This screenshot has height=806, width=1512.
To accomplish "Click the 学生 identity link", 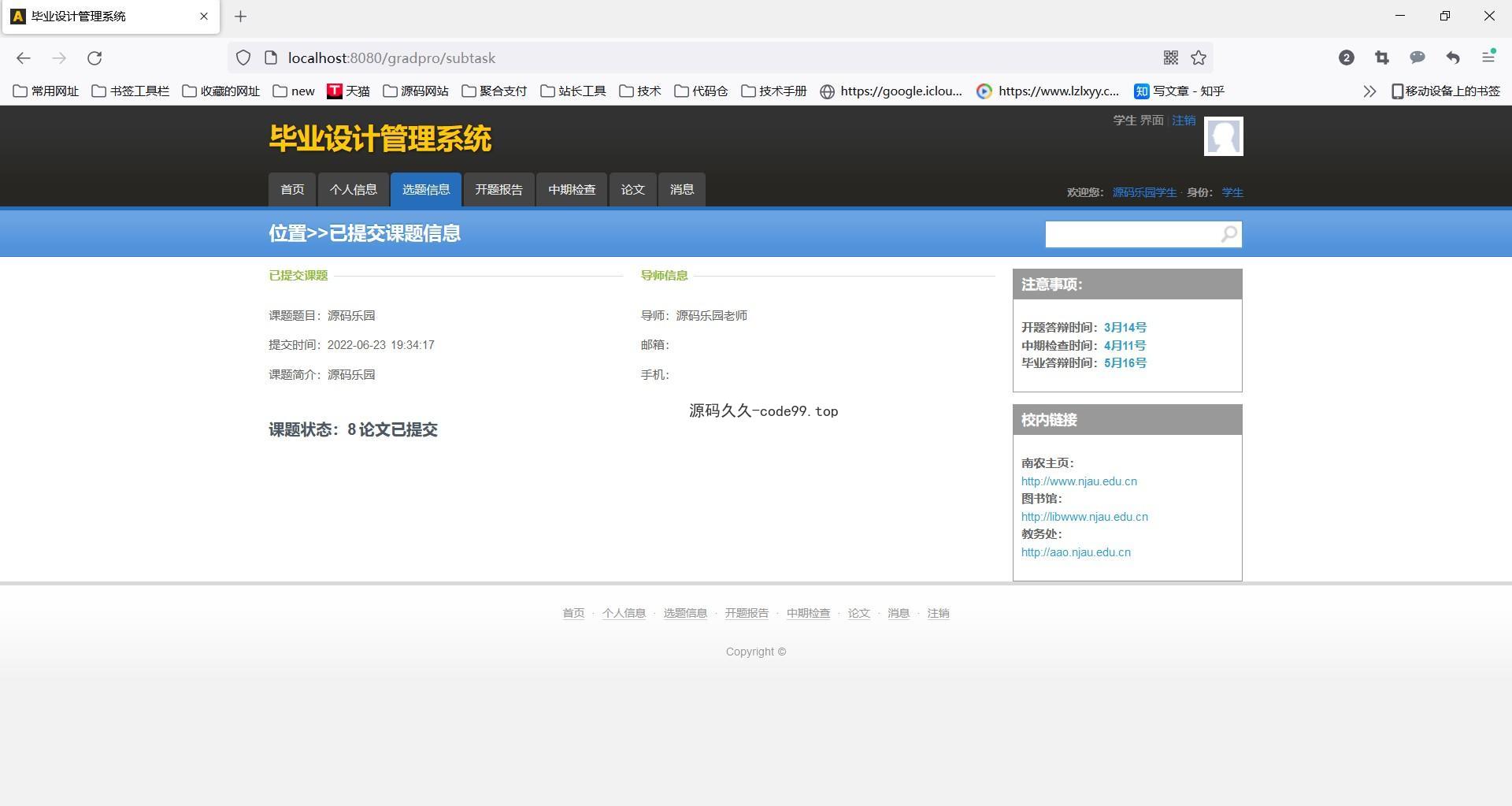I will [x=1232, y=193].
